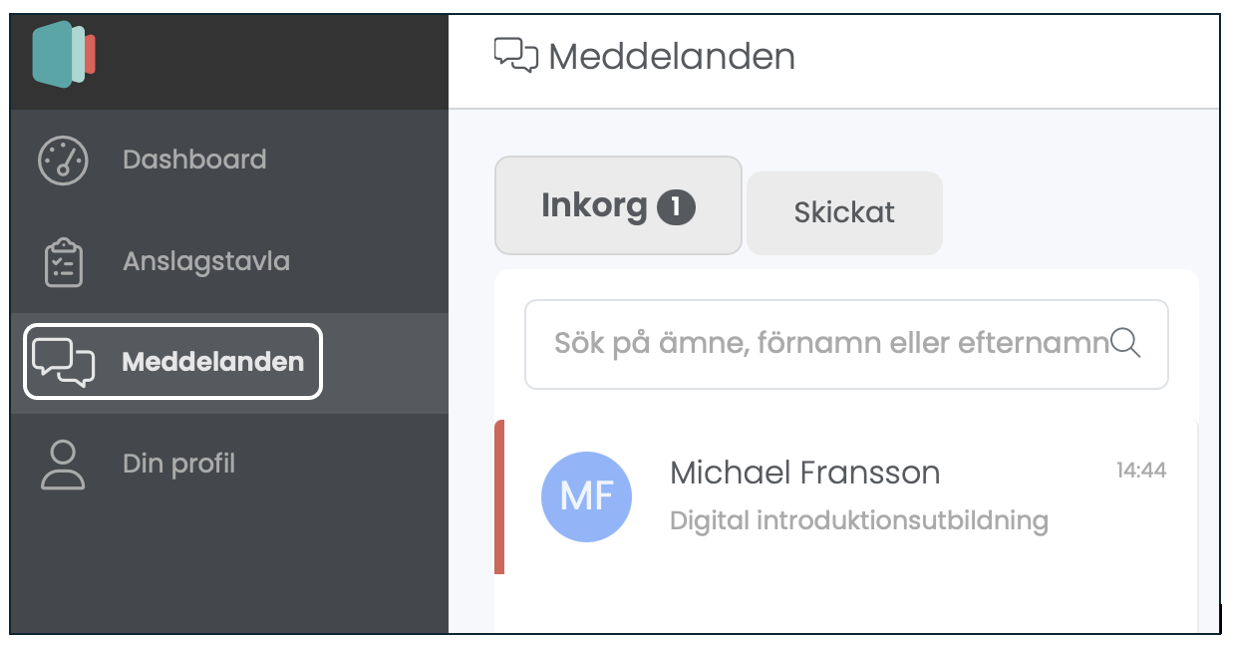Screen dimensions: 1238x646
Task: Click the chat icon beside Meddelanden header
Action: 516,55
